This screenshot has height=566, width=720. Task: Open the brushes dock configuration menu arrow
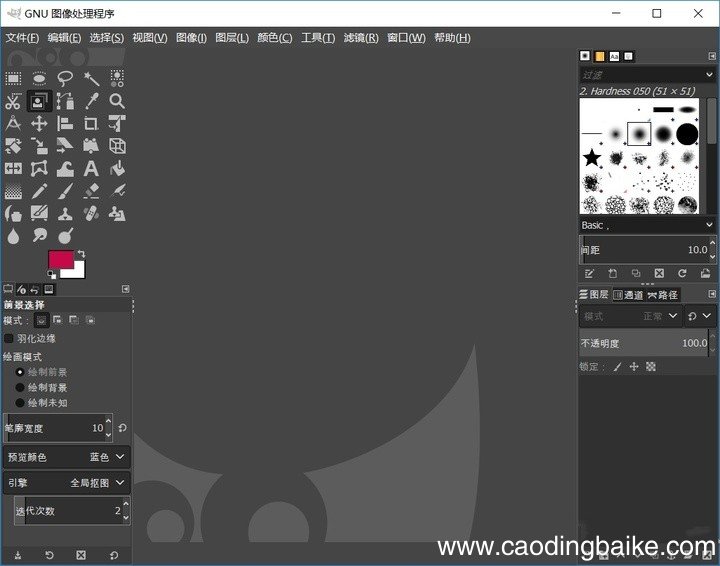coord(712,56)
